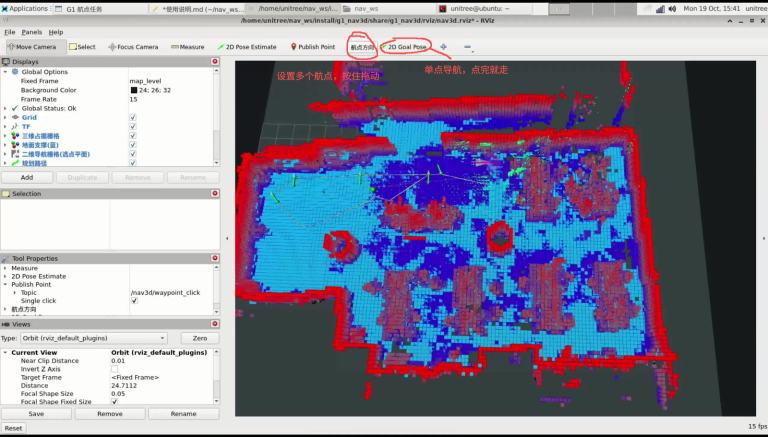The height and width of the screenshot is (437, 768).
Task: Click the Add display button
Action: point(27,177)
